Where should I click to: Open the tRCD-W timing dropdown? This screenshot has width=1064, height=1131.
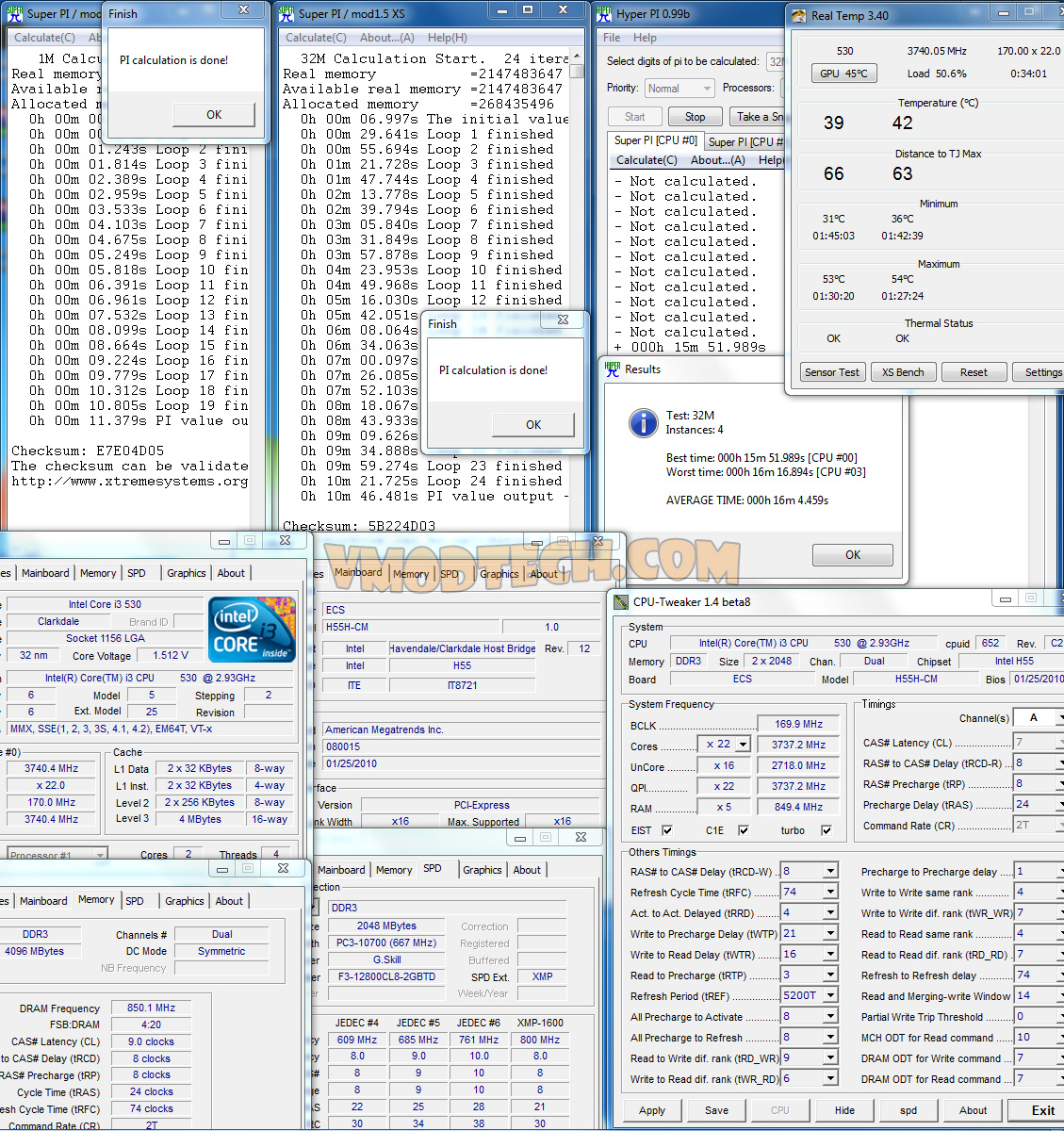830,872
